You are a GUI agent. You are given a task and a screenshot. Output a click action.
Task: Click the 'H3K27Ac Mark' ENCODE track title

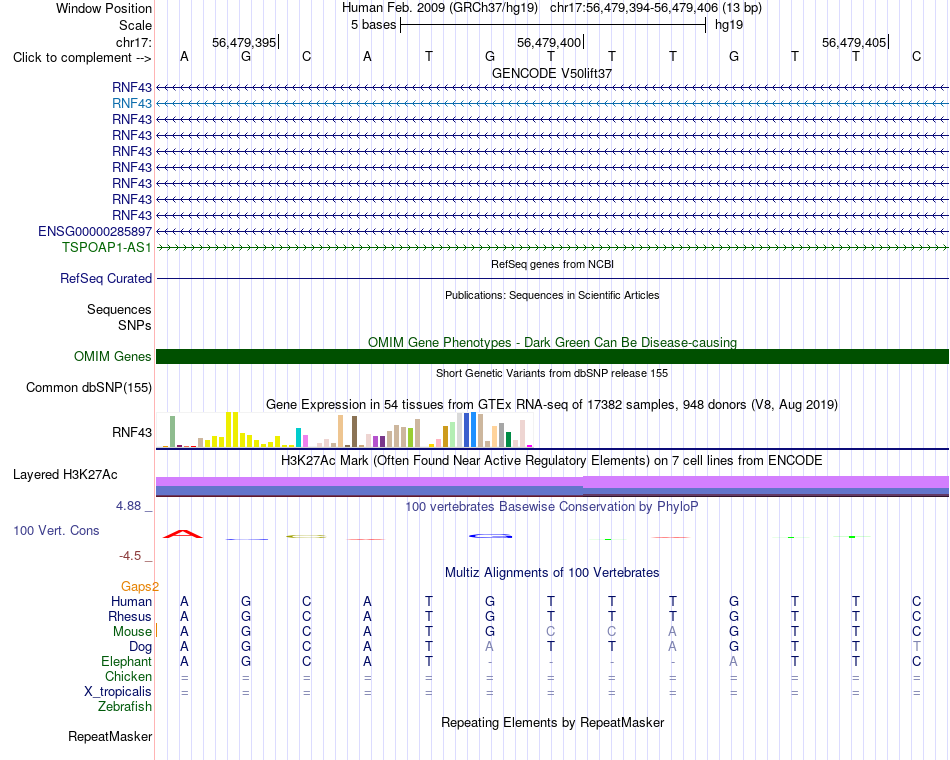click(x=552, y=461)
